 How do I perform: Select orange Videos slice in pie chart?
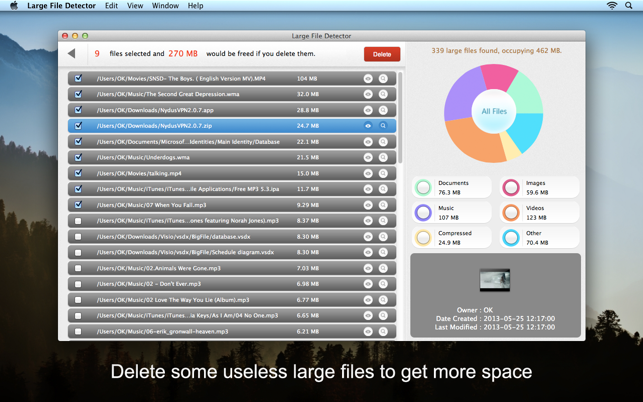point(472,140)
